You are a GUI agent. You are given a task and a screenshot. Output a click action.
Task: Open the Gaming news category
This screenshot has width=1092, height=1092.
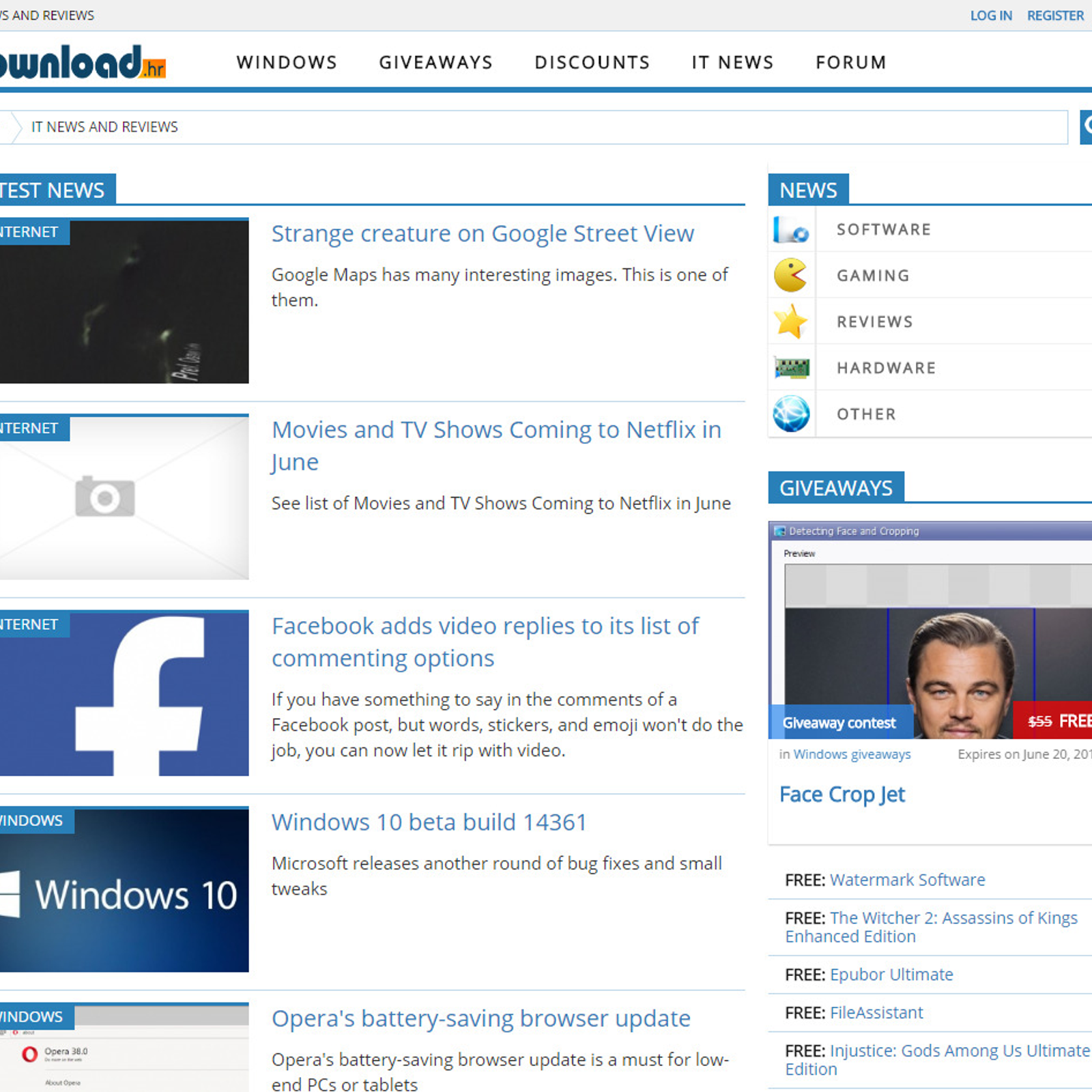pyautogui.click(x=873, y=276)
